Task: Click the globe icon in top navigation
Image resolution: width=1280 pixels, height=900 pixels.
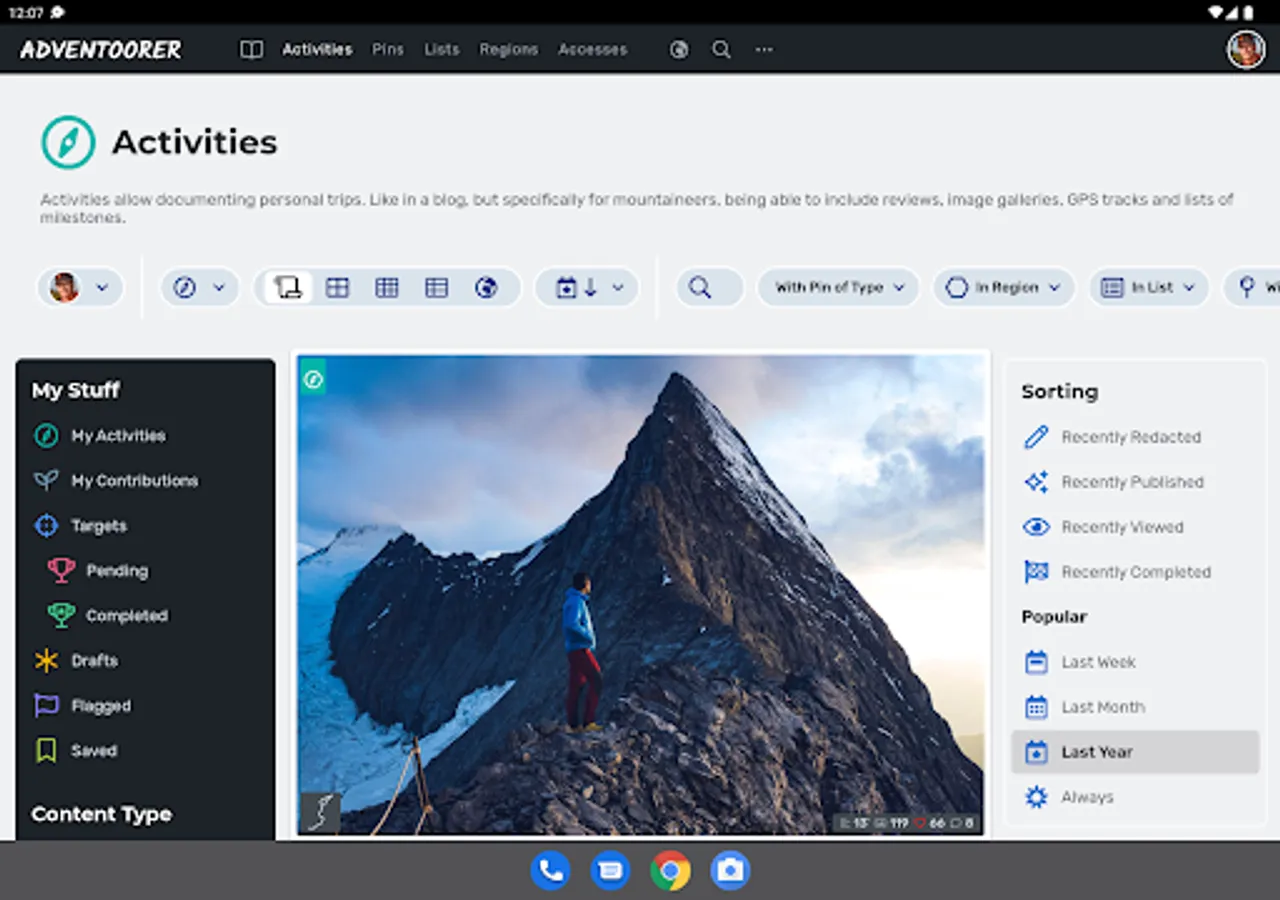Action: (679, 49)
